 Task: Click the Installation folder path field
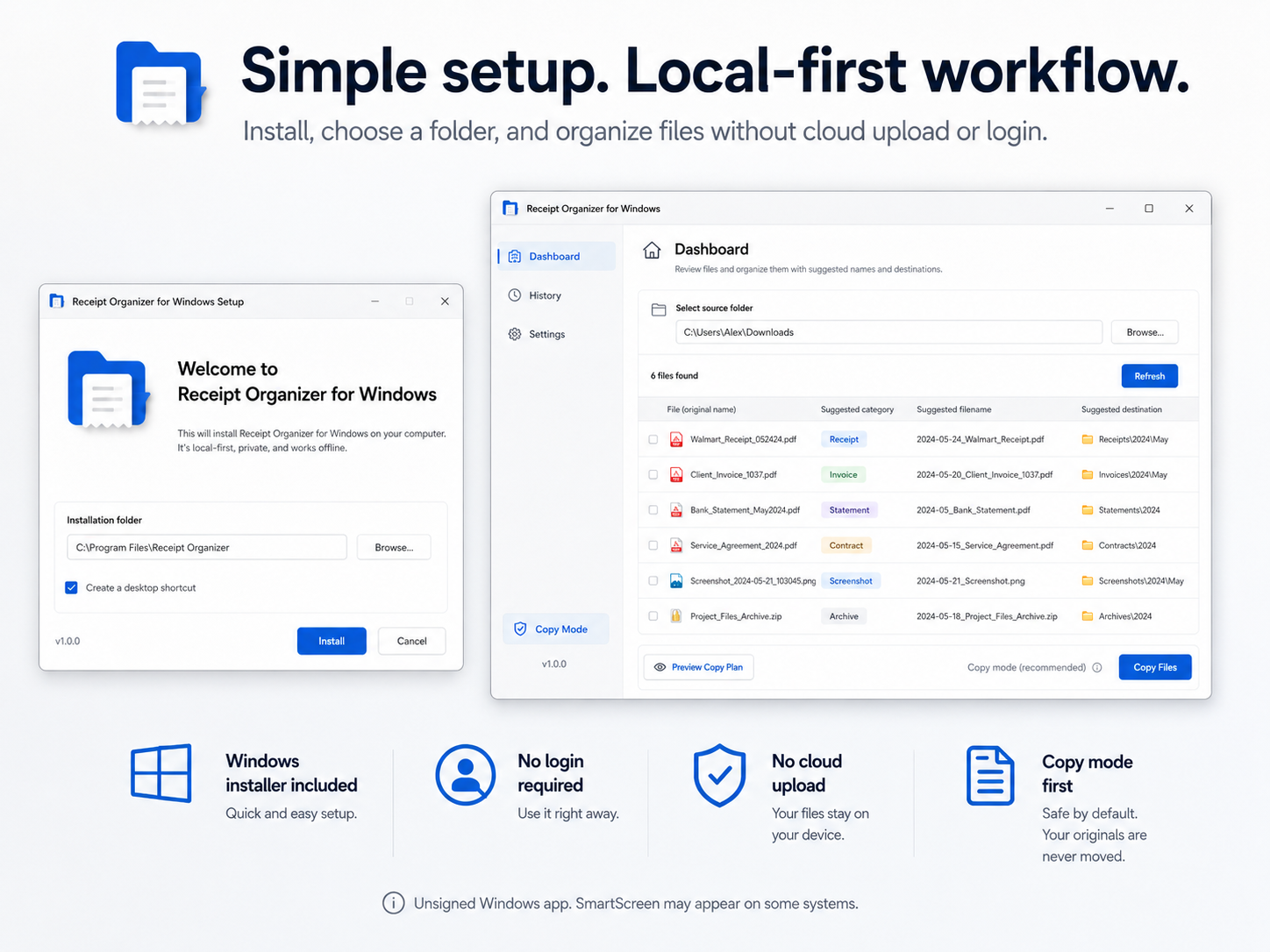pos(207,547)
